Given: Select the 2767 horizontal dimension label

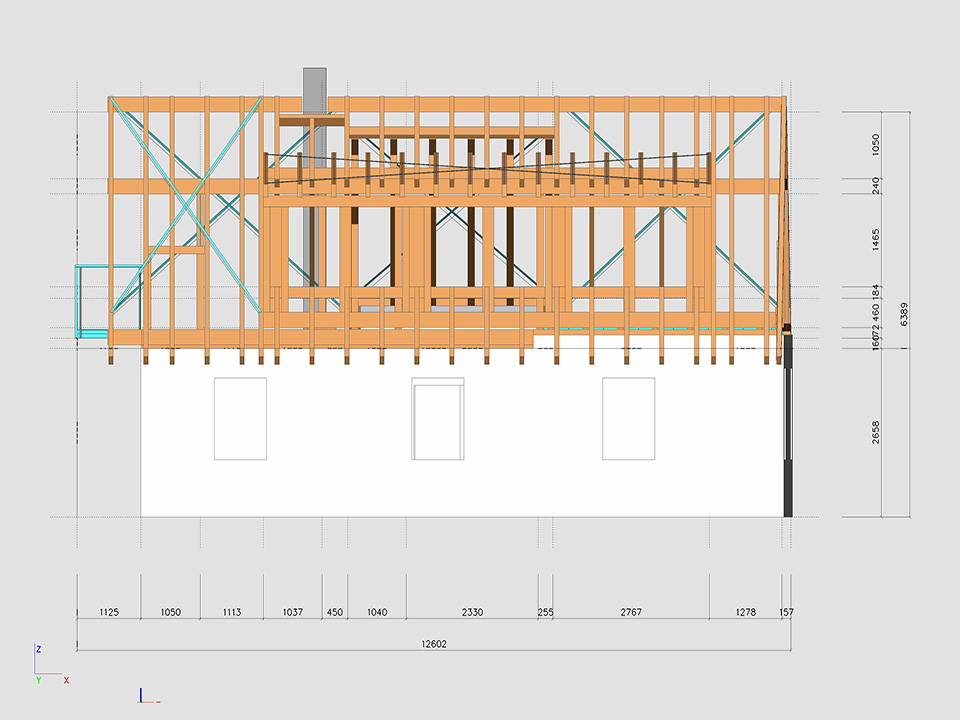Looking at the screenshot, I should [x=631, y=612].
